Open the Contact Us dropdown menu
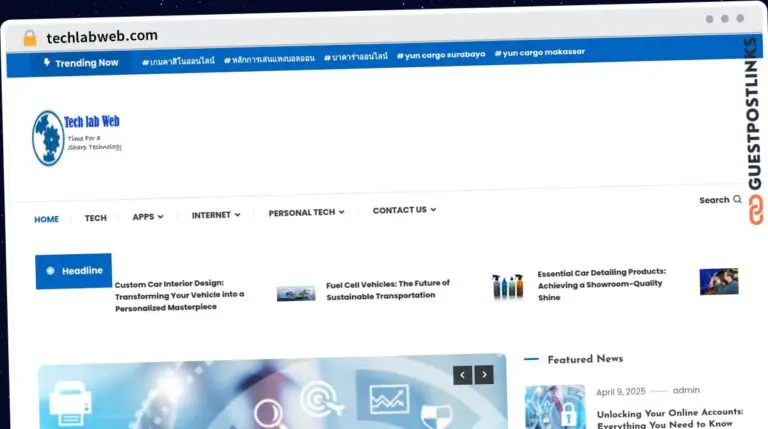This screenshot has width=768, height=429. [x=404, y=210]
